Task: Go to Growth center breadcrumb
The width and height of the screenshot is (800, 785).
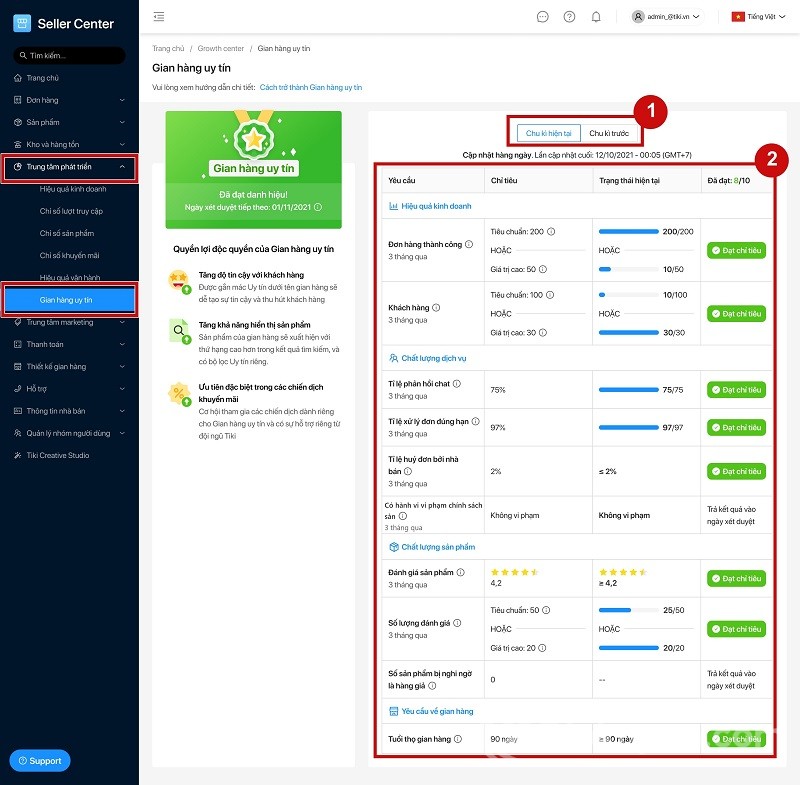Action: coord(220,48)
